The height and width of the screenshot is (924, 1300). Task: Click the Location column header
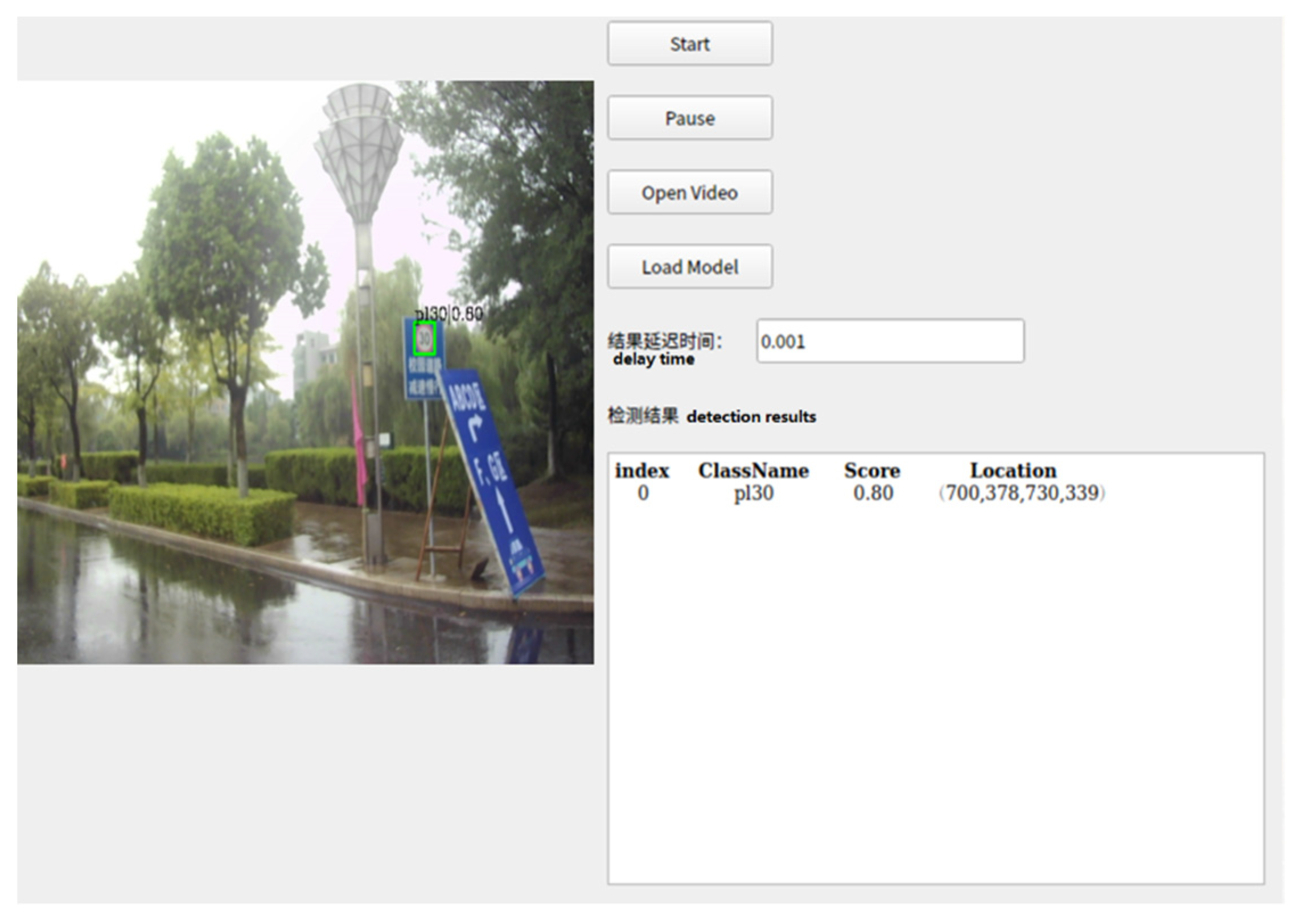tap(1013, 471)
